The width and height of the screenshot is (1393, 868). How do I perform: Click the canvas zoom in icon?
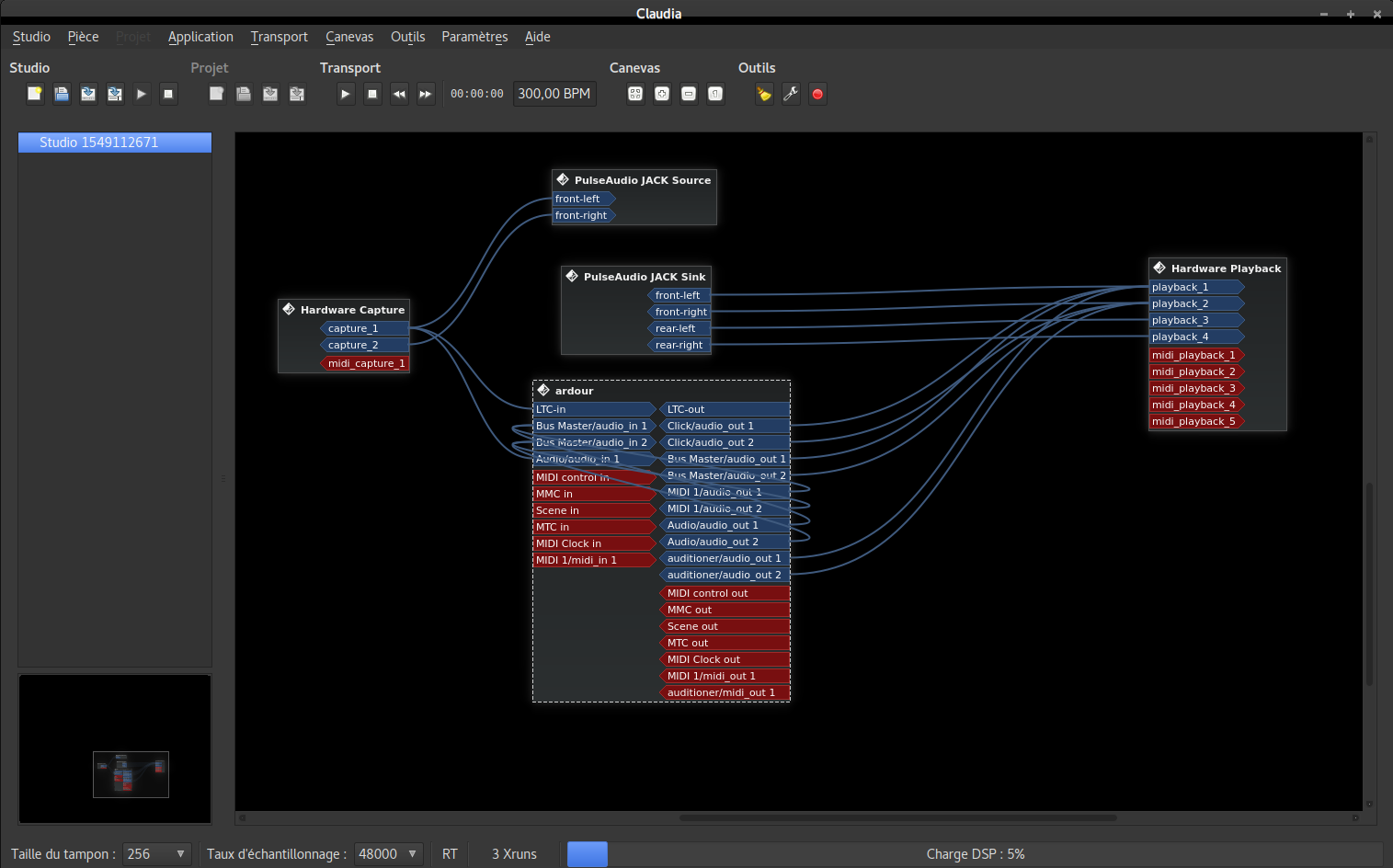(x=662, y=94)
